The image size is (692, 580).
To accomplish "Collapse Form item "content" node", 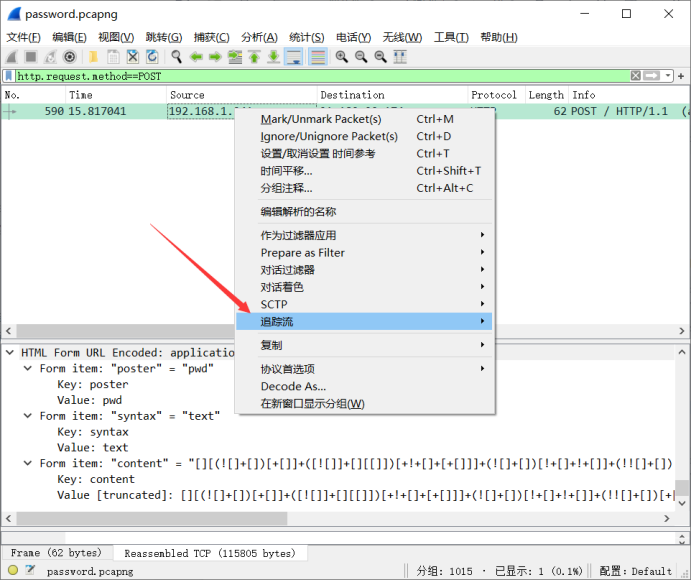I will coord(28,463).
